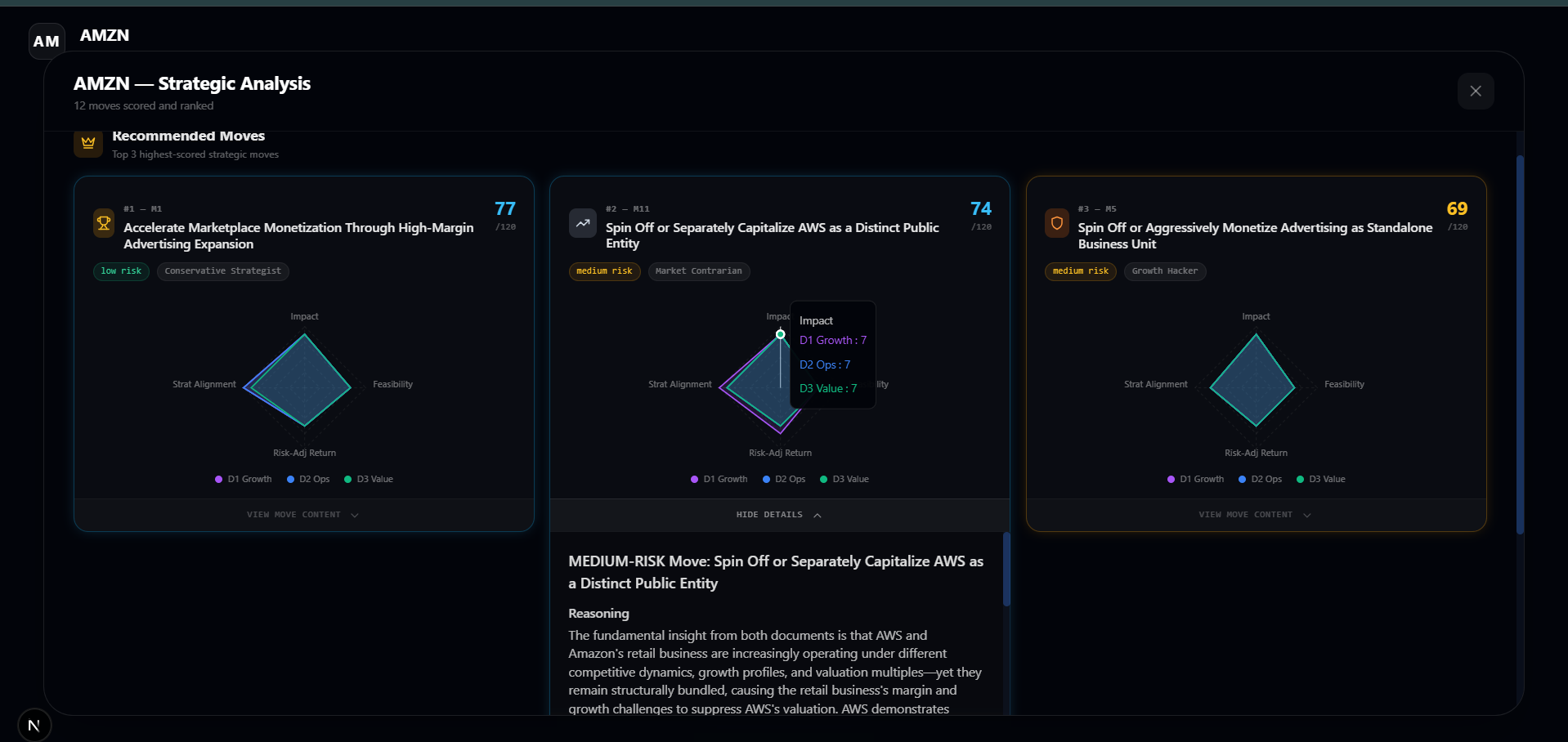Viewport: 1568px width, 742px height.
Task: Click the 'Reasoning' heading in details
Action: (x=598, y=614)
